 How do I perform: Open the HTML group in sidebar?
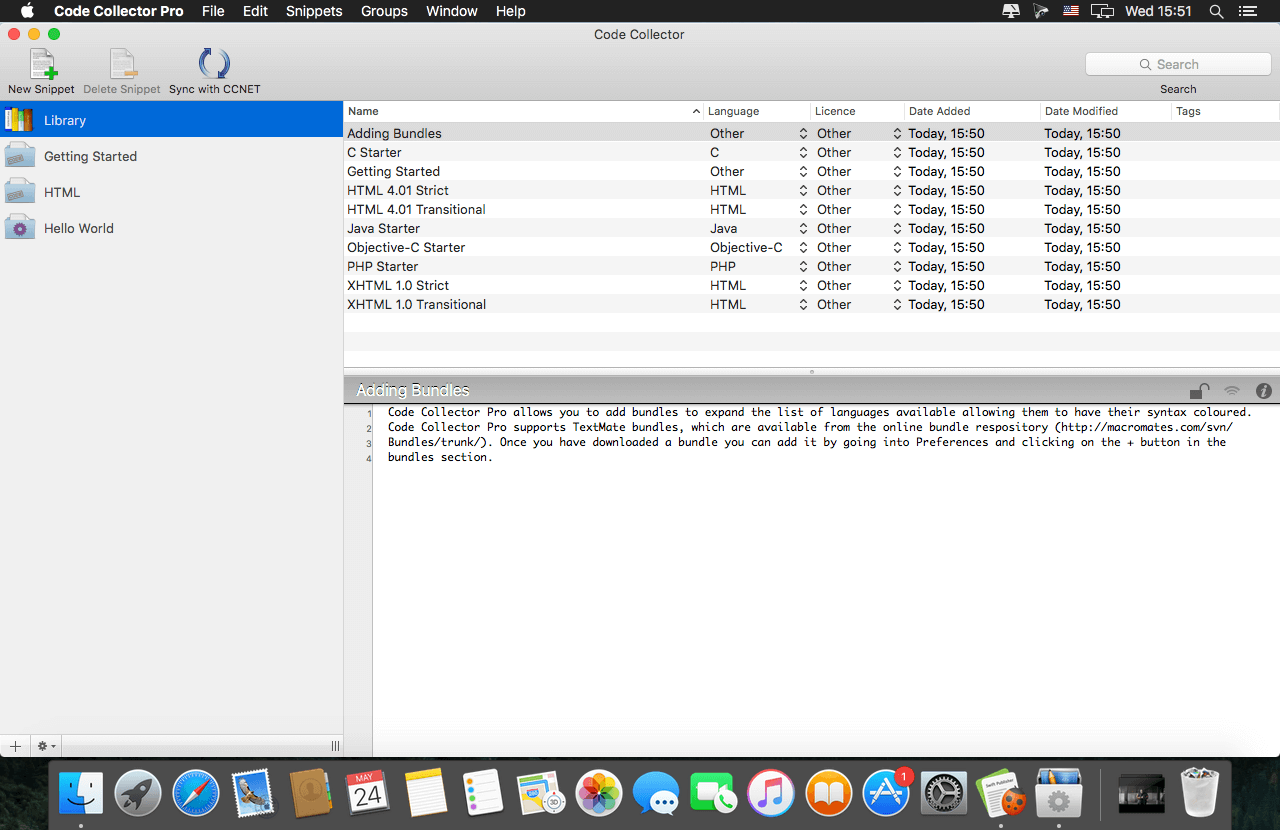(171, 192)
